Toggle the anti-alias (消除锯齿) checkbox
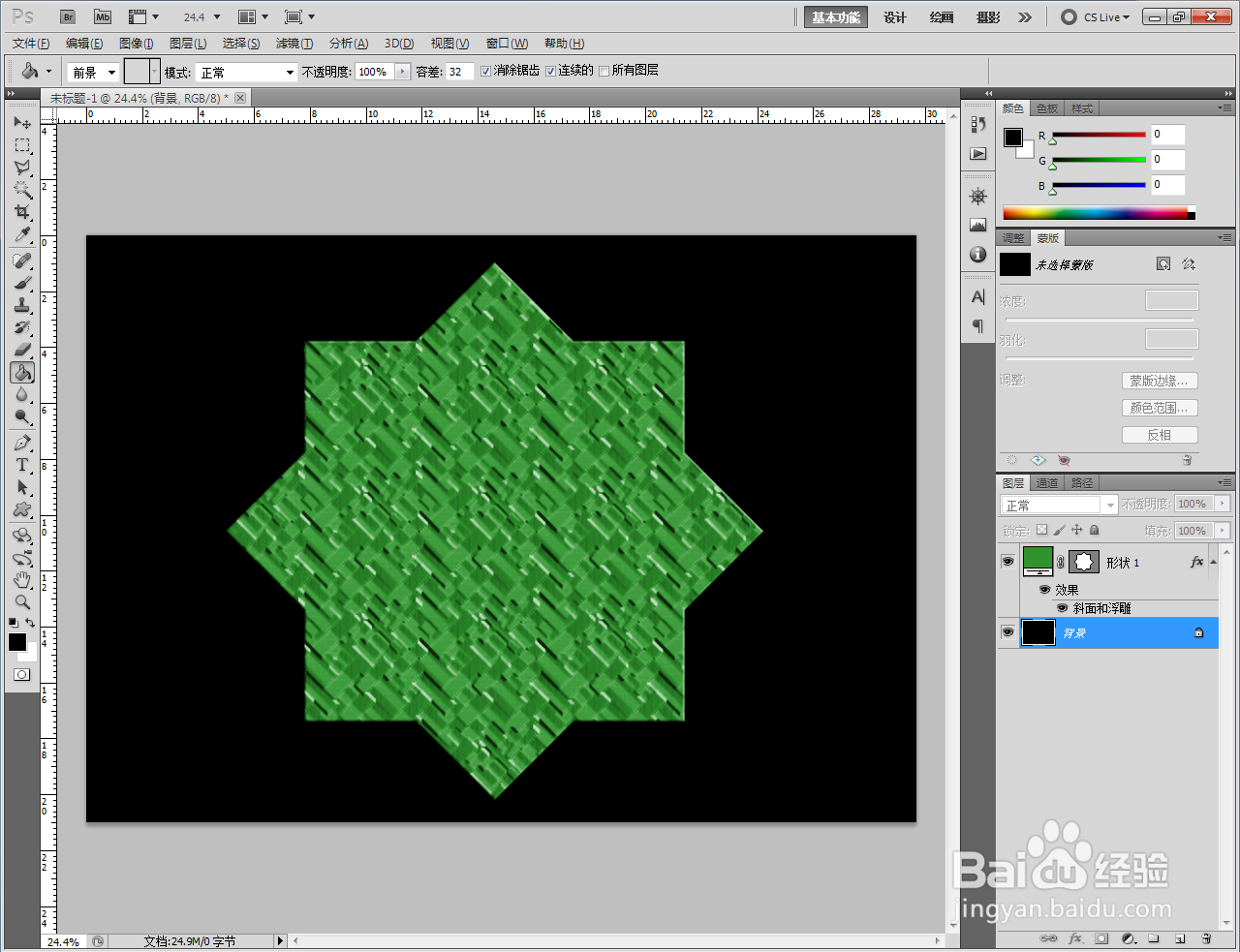This screenshot has height=952, width=1240. point(486,71)
